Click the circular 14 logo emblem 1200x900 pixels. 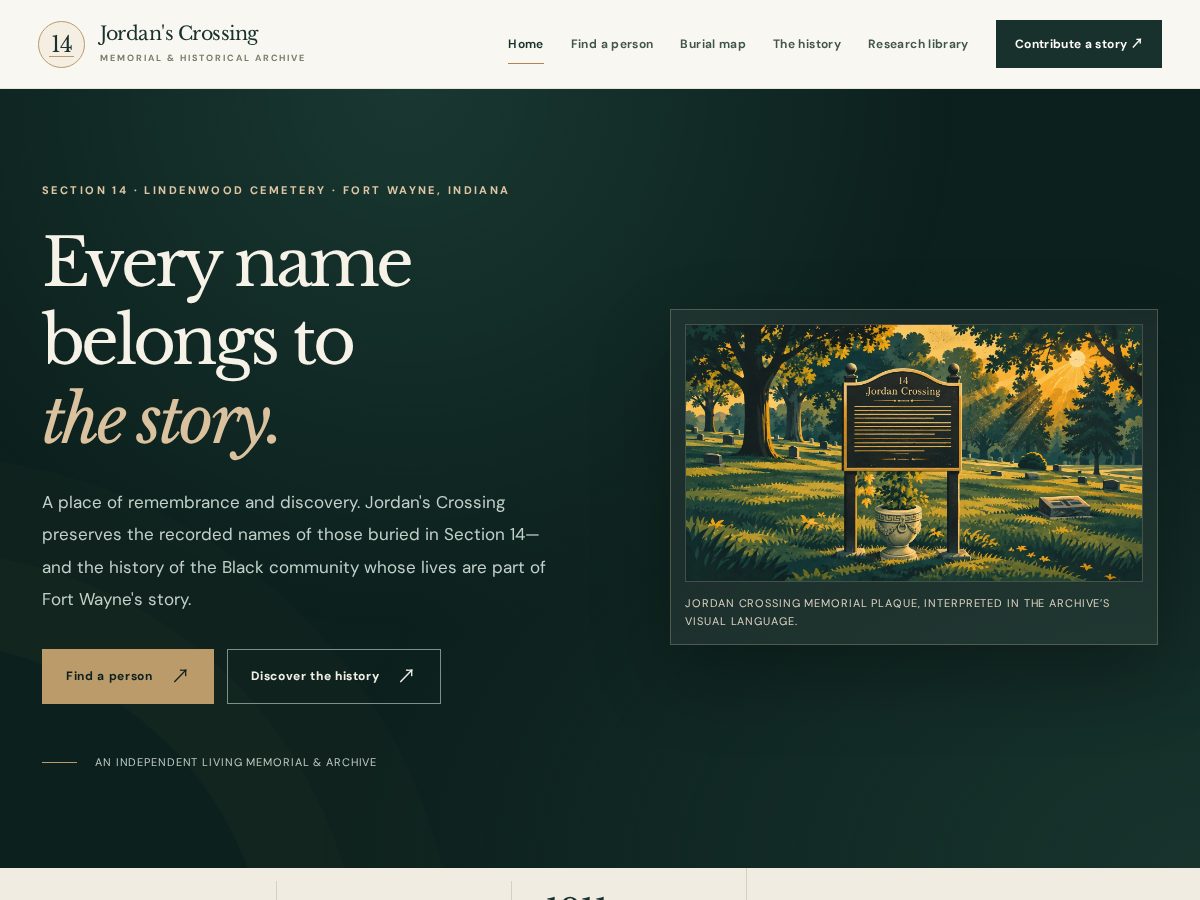coord(61,44)
